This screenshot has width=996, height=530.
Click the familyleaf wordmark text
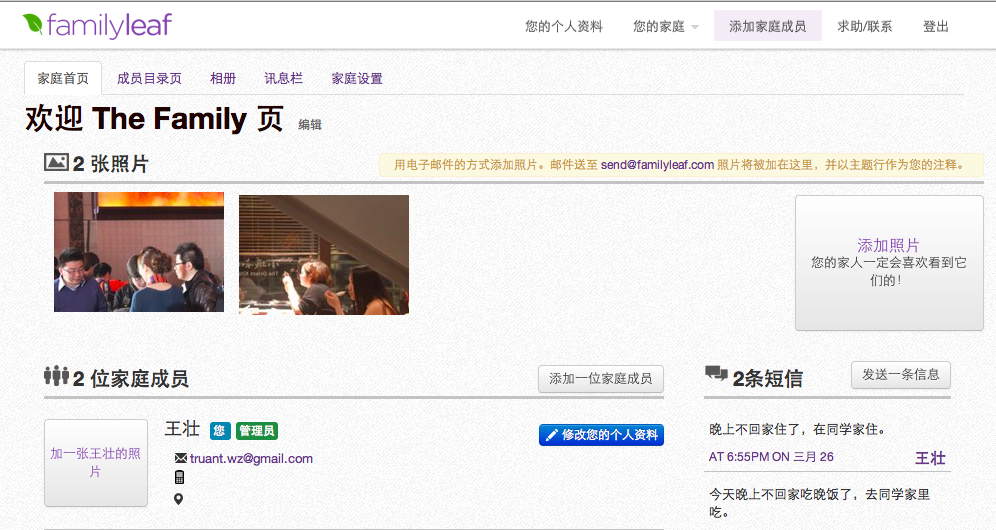109,25
